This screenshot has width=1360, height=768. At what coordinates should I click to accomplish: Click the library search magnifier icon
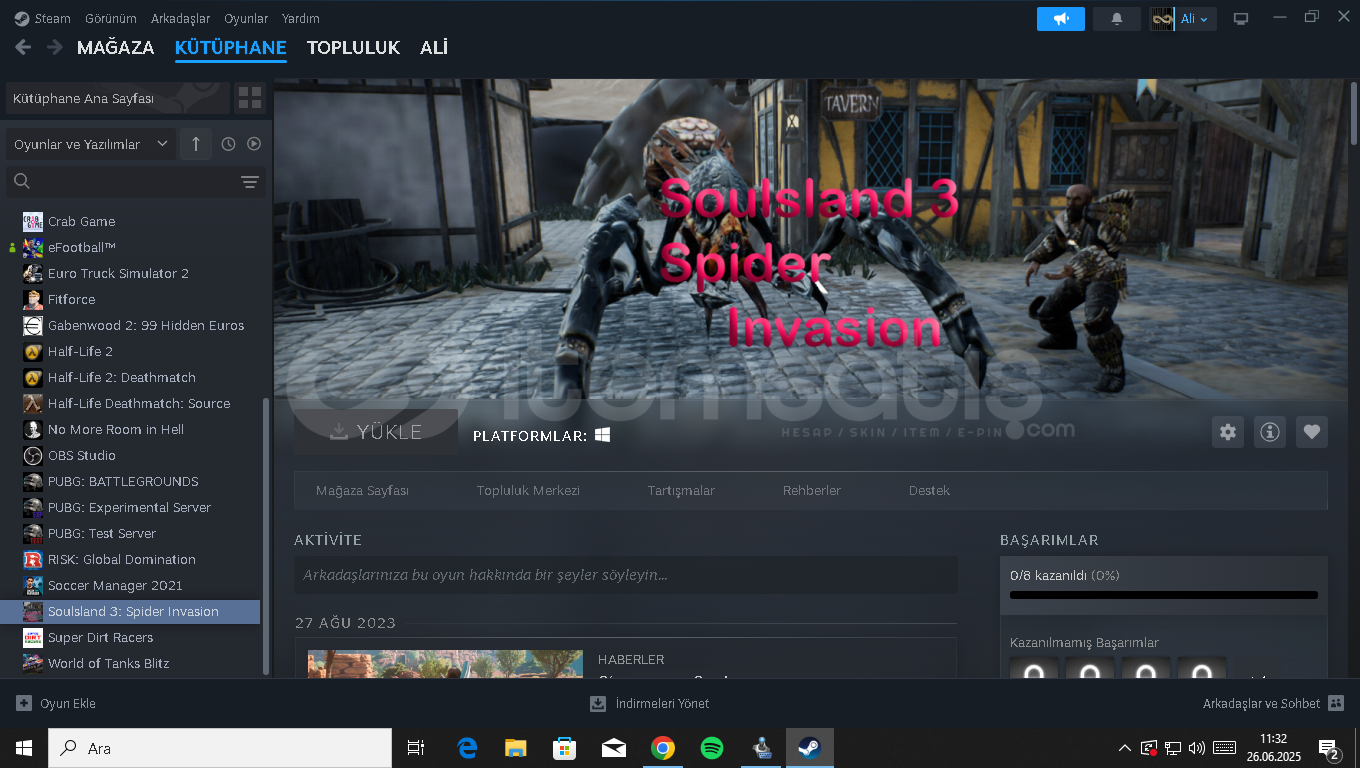[22, 181]
